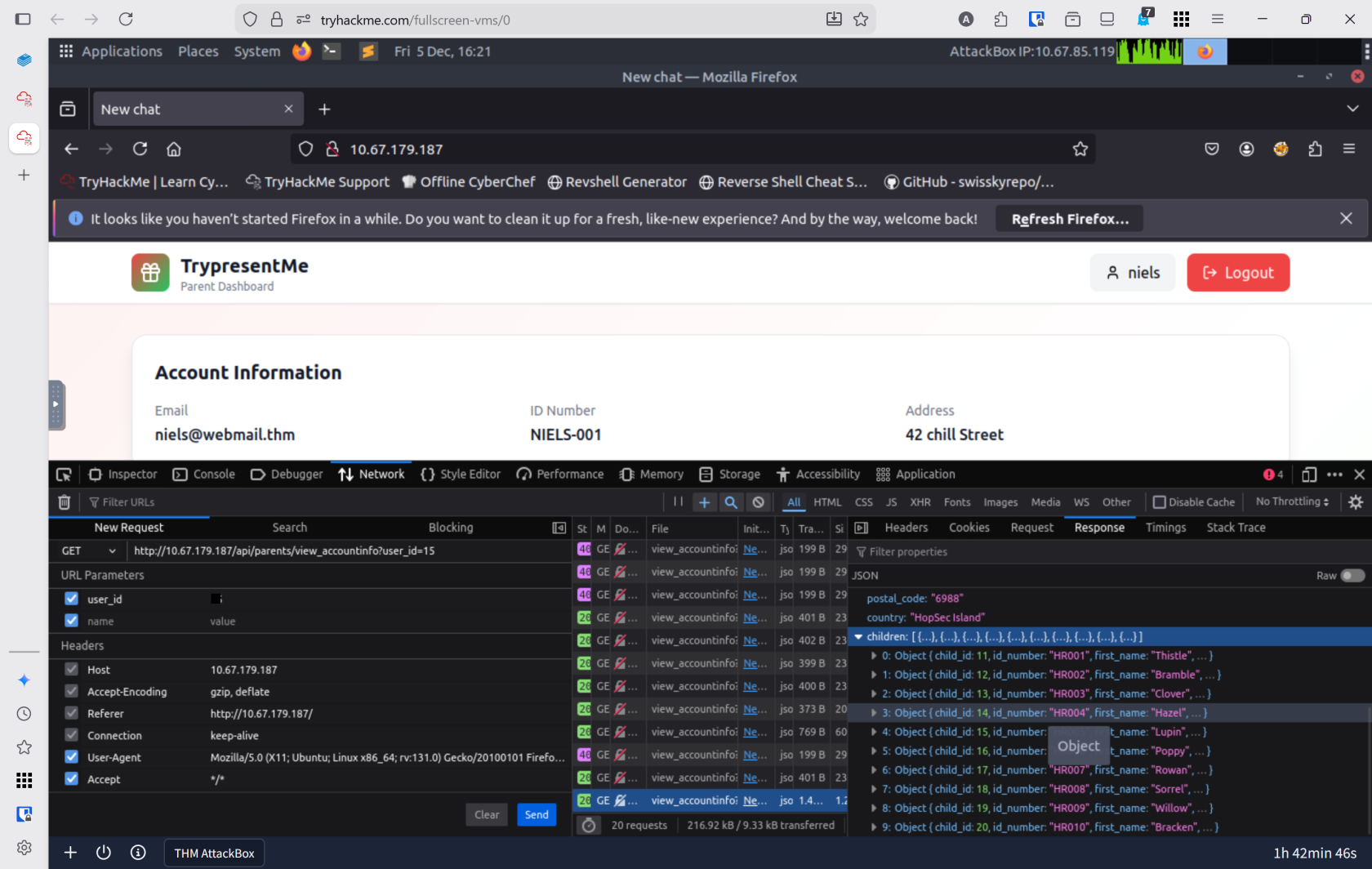Expand child object 0 named Thistle
1372x869 pixels.
(874, 656)
